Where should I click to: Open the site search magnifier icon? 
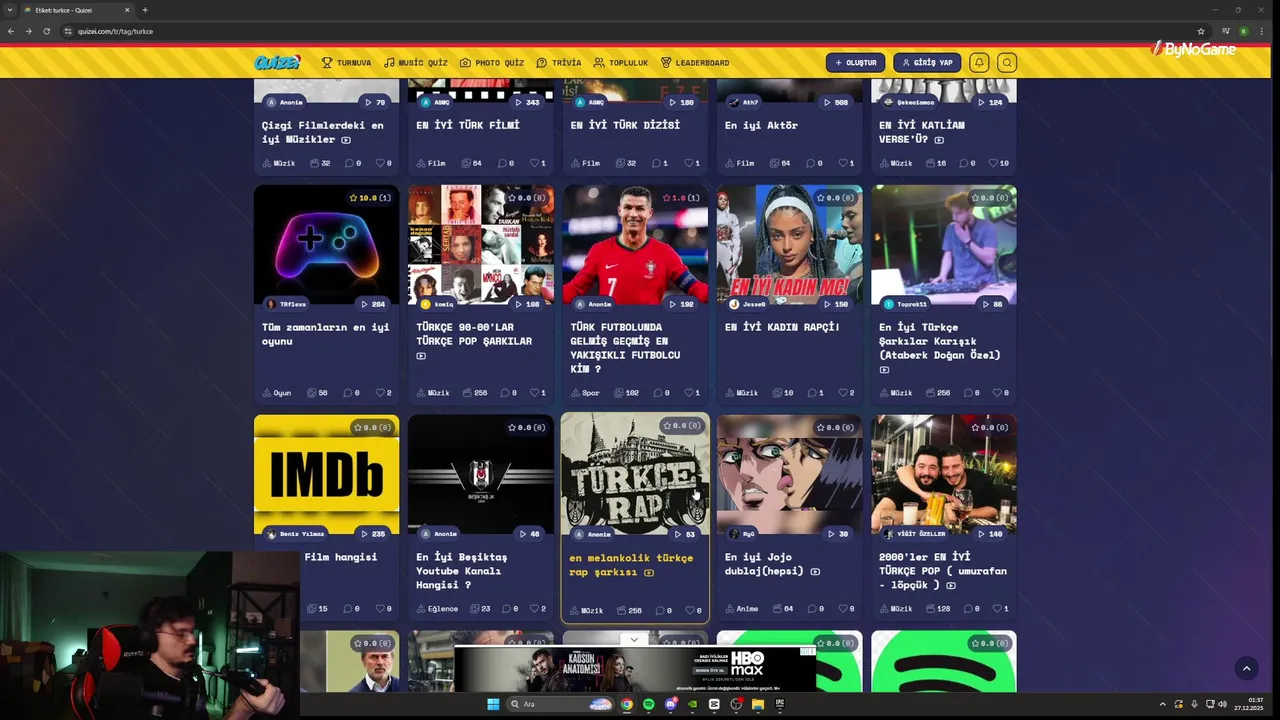[1007, 63]
